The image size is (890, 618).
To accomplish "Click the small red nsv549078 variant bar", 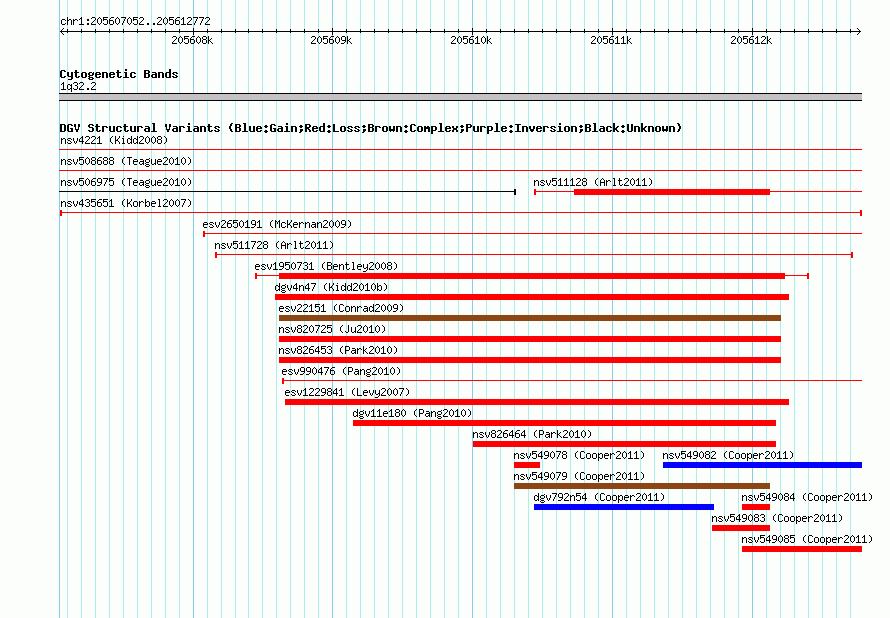I will (527, 465).
